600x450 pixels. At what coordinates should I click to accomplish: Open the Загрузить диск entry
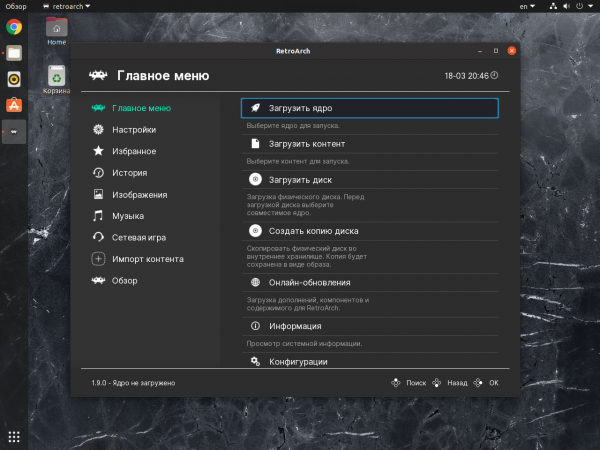pos(370,179)
